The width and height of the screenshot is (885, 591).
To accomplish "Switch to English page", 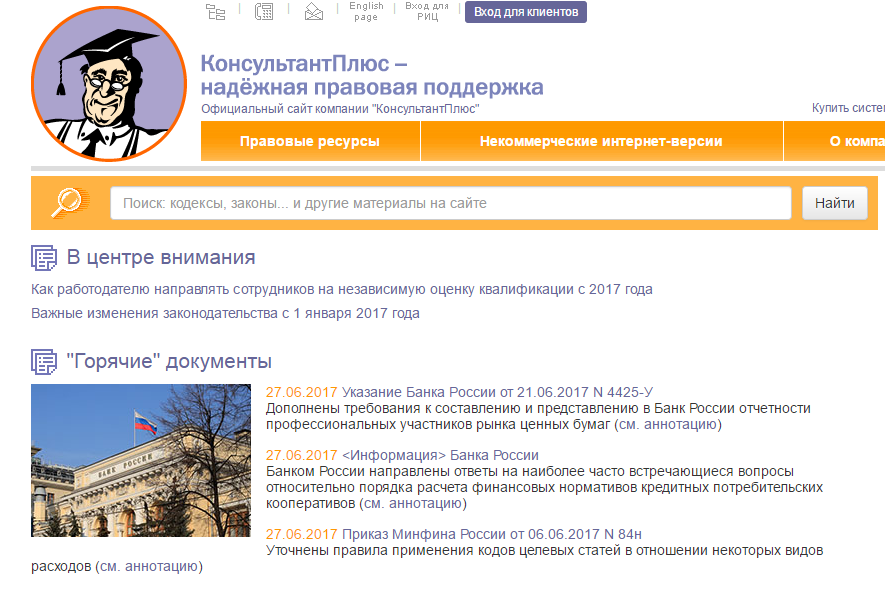I will pos(366,11).
